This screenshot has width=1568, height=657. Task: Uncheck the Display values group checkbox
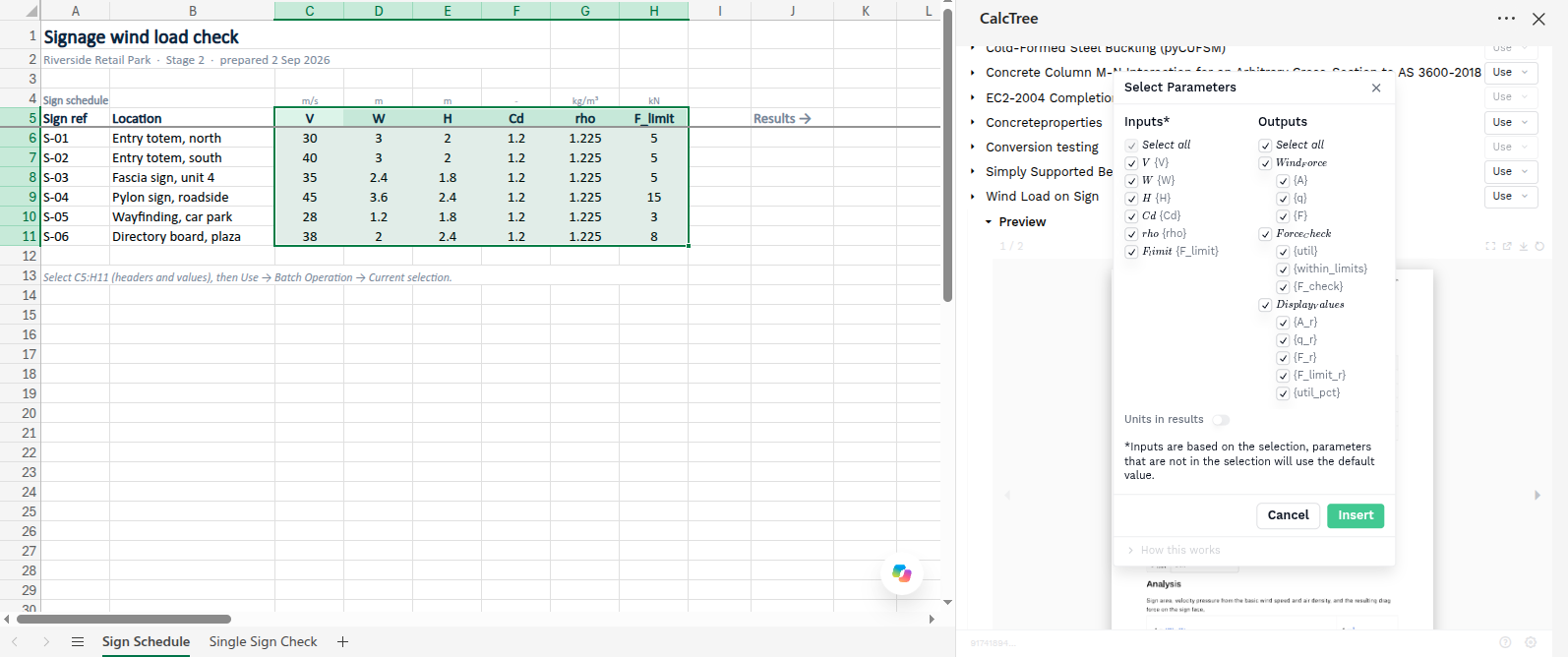pyautogui.click(x=1265, y=305)
